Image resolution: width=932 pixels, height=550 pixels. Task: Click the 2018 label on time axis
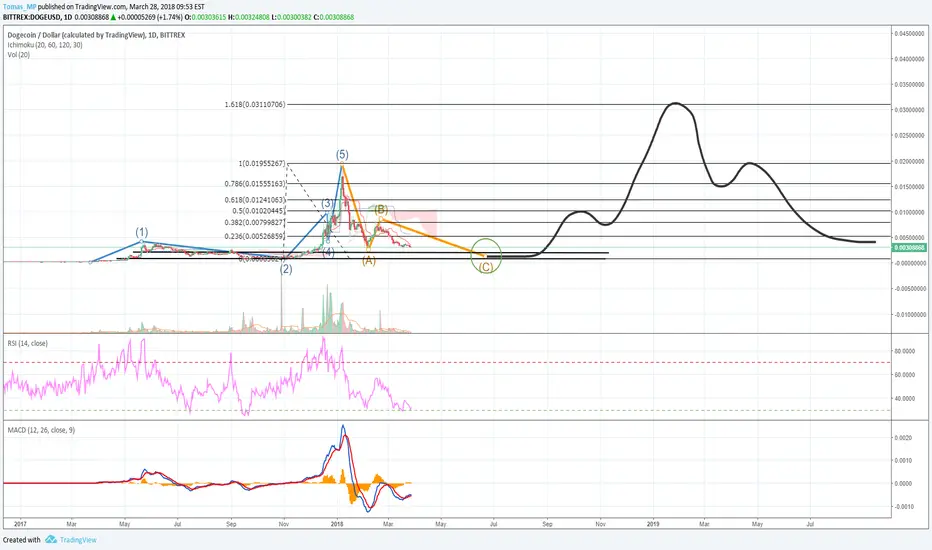(337, 524)
